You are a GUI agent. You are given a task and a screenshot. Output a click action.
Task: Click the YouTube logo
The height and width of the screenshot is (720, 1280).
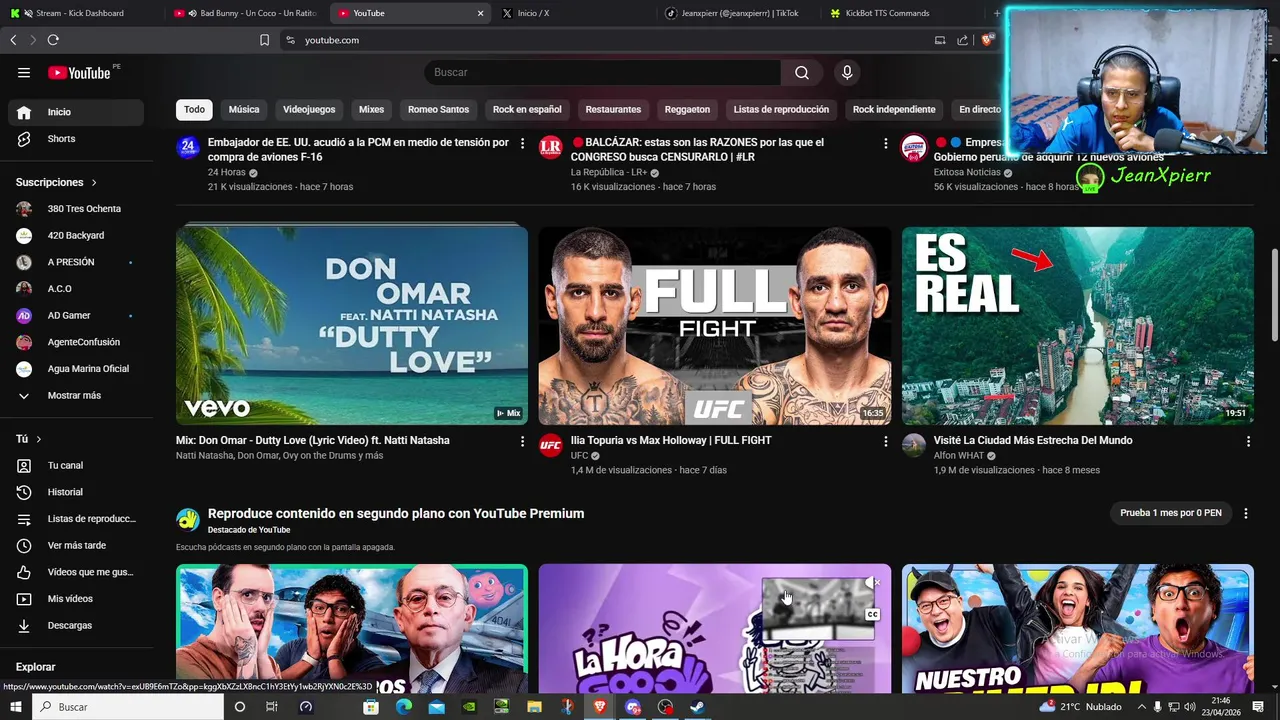[x=79, y=72]
